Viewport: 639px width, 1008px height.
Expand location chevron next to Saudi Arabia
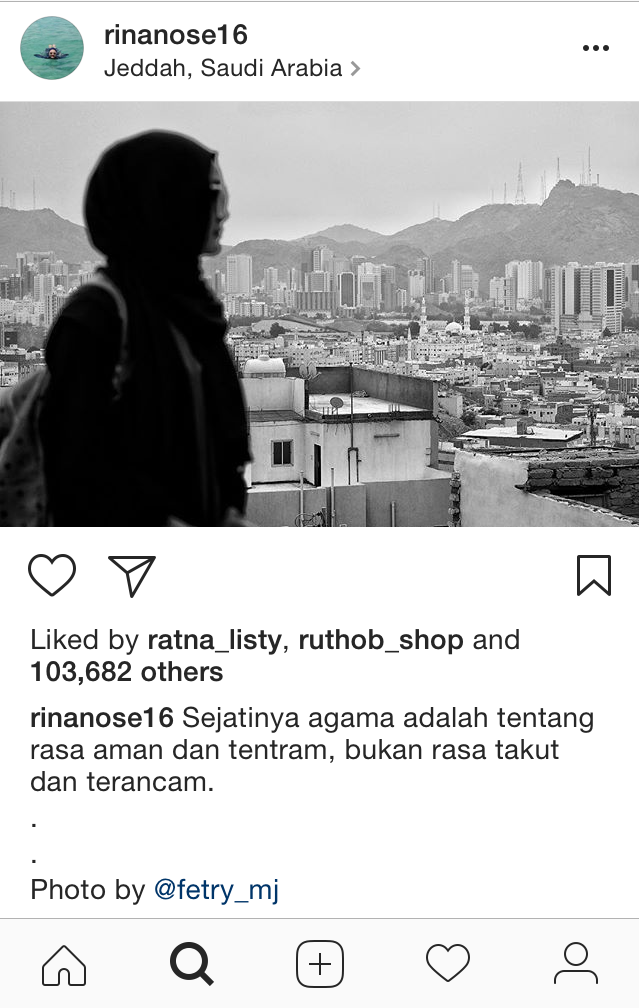pos(355,69)
